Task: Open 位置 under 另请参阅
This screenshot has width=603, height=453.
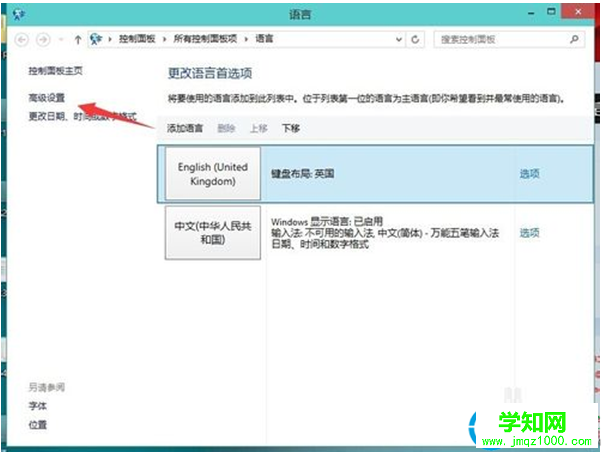Action: click(x=38, y=425)
